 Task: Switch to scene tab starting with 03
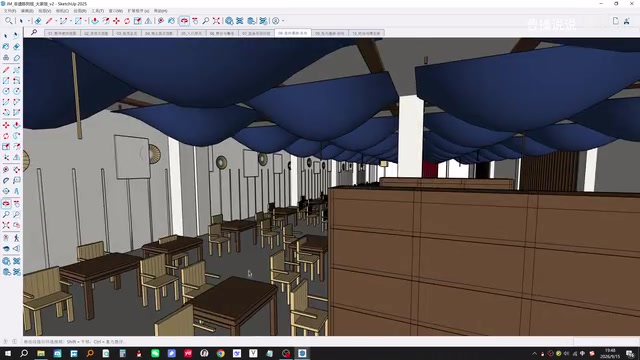127,33
